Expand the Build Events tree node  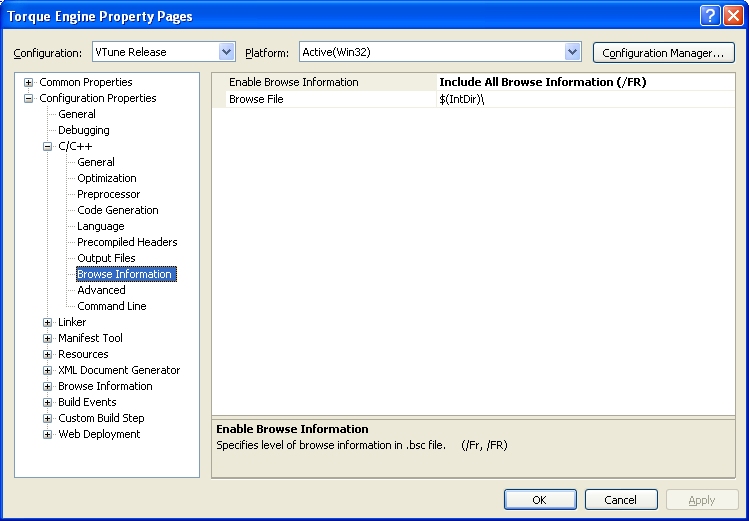[48, 402]
